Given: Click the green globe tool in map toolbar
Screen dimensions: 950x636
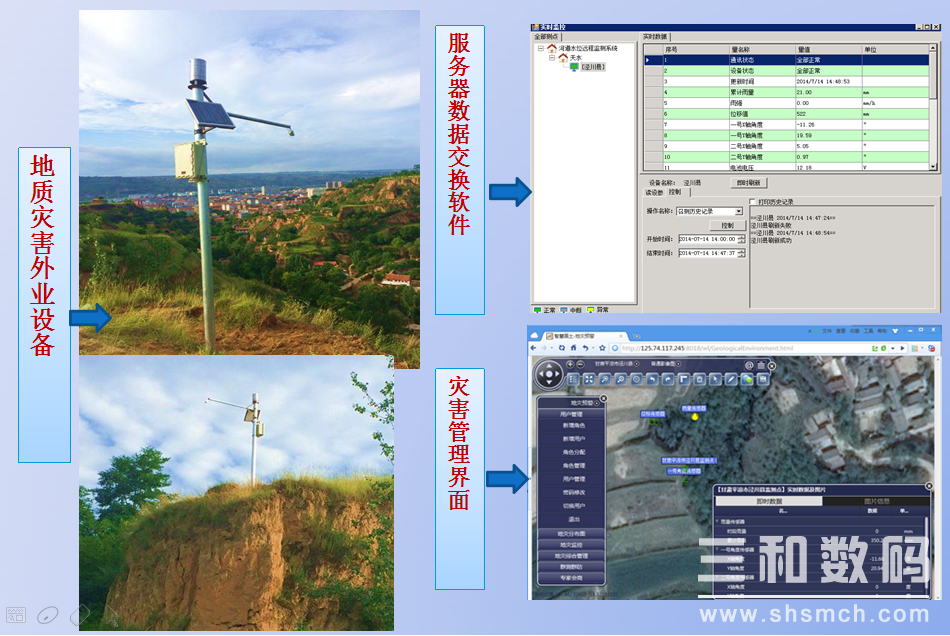Looking at the screenshot, I should pos(747,379).
